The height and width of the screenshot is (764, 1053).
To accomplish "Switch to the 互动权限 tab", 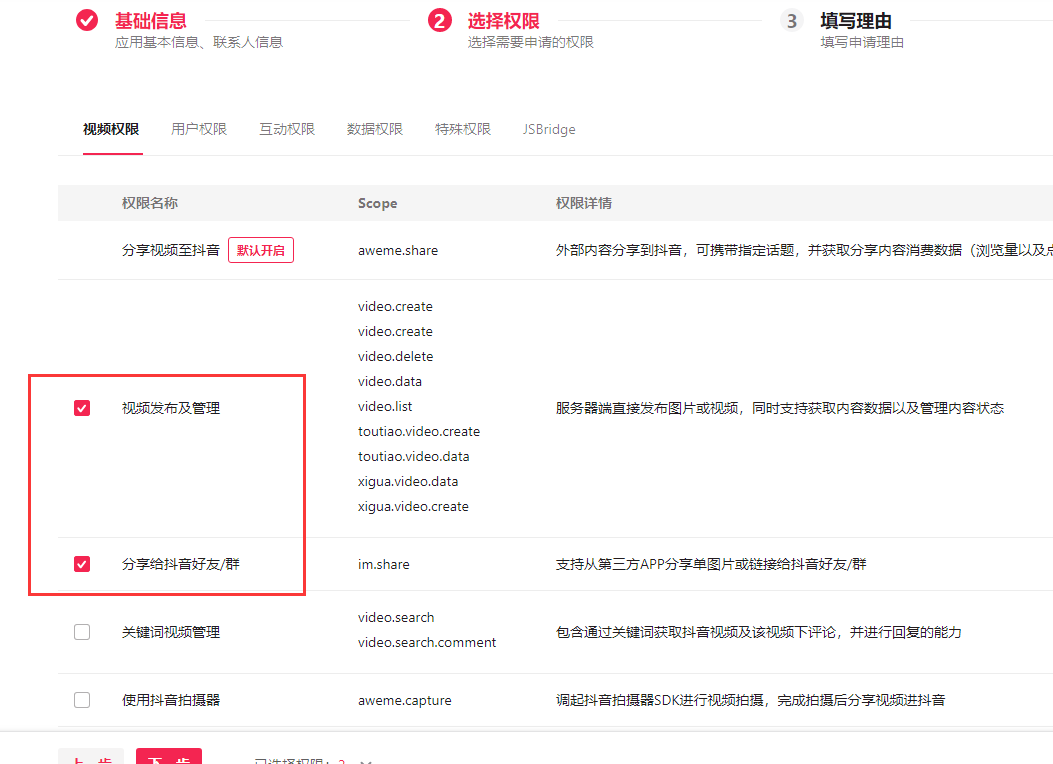I will click(x=287, y=129).
